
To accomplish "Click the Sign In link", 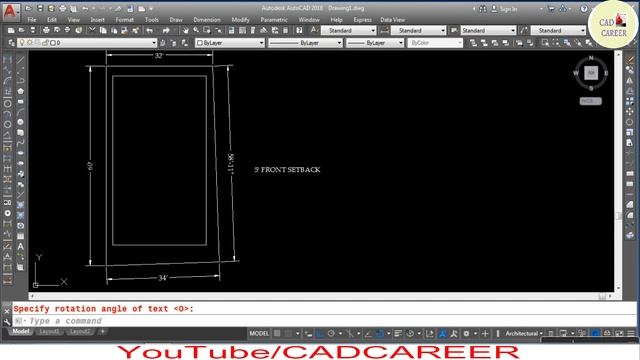I will (x=509, y=9).
